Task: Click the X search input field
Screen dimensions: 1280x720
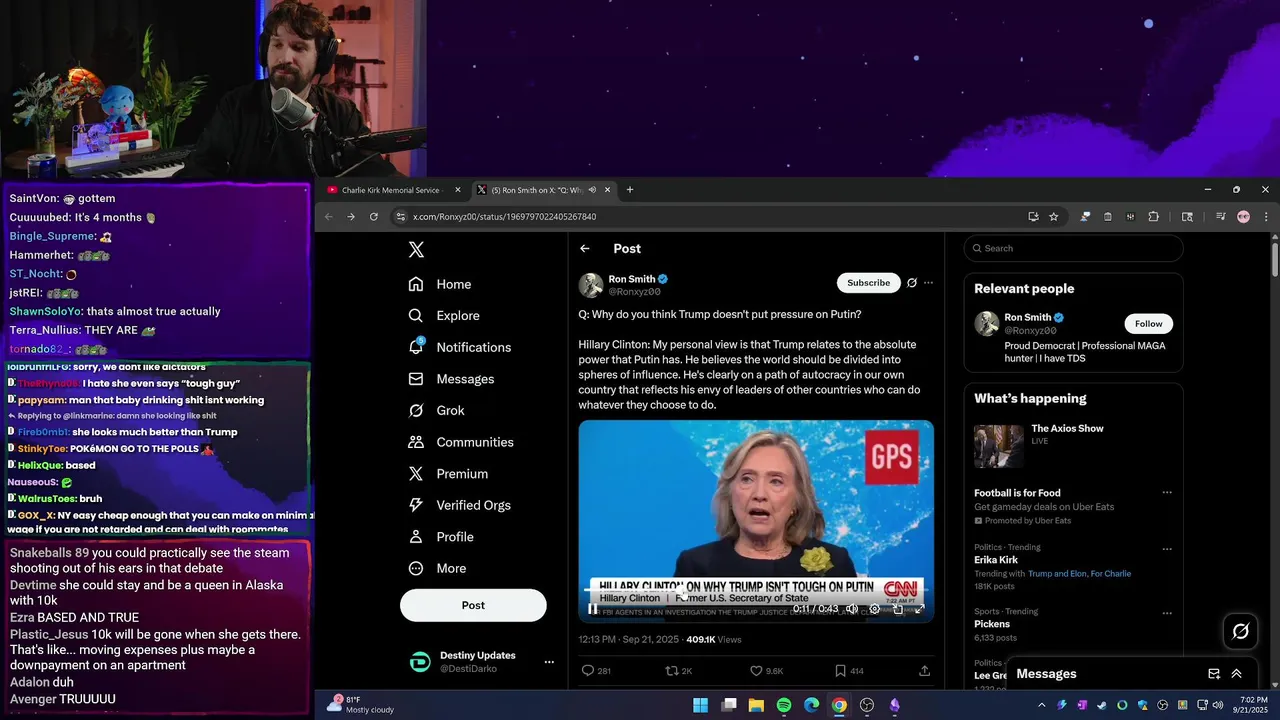Action: (1074, 248)
